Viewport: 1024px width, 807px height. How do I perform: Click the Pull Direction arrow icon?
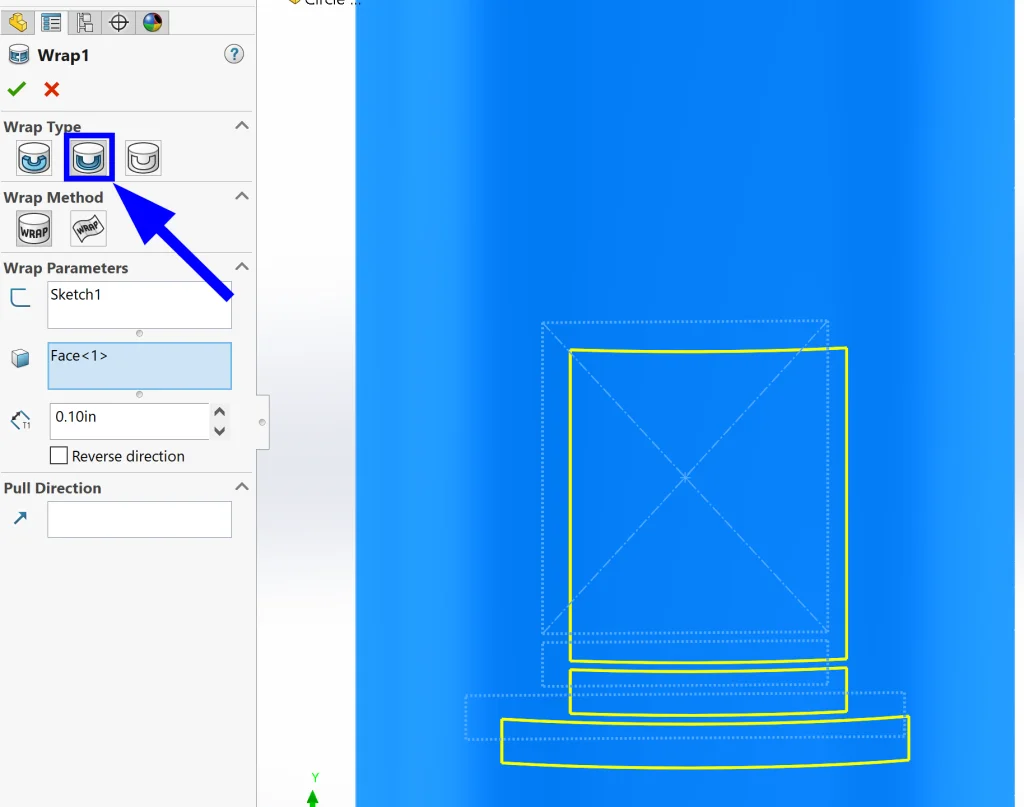coord(20,518)
